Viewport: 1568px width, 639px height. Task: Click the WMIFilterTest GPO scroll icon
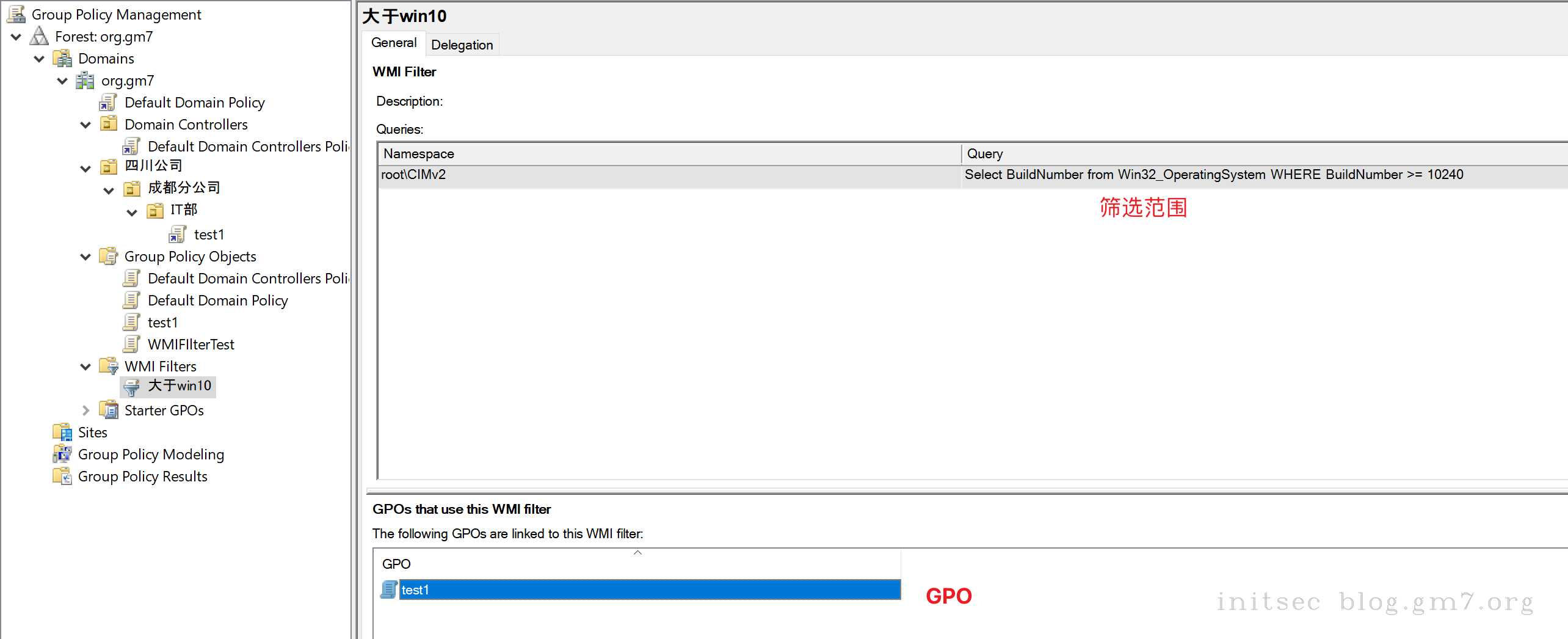132,345
